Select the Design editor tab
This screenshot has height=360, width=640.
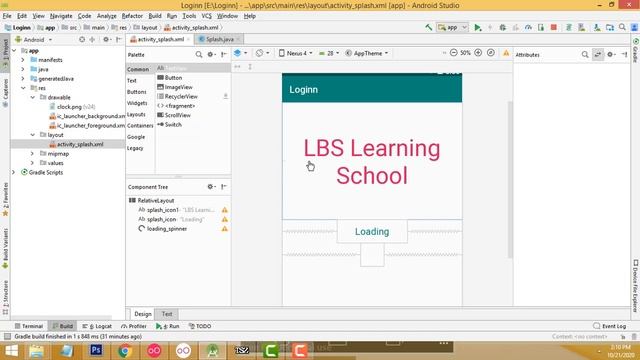point(143,314)
